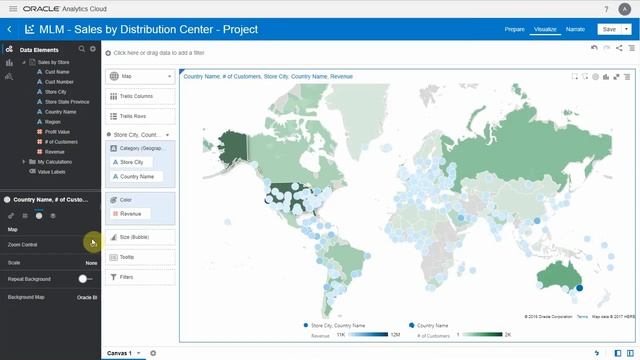This screenshot has width=640, height=360.
Task: Open the user profile avatar
Action: 624,9
